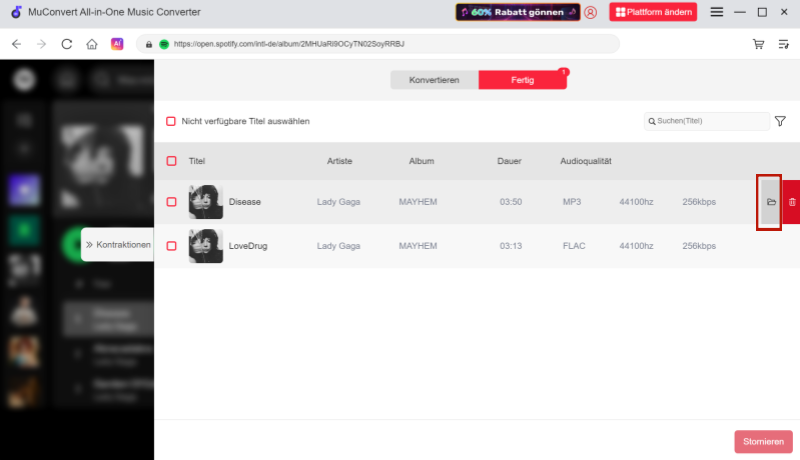The height and width of the screenshot is (460, 800).
Task: Click the purple AI icon in toolbar
Action: 117,44
